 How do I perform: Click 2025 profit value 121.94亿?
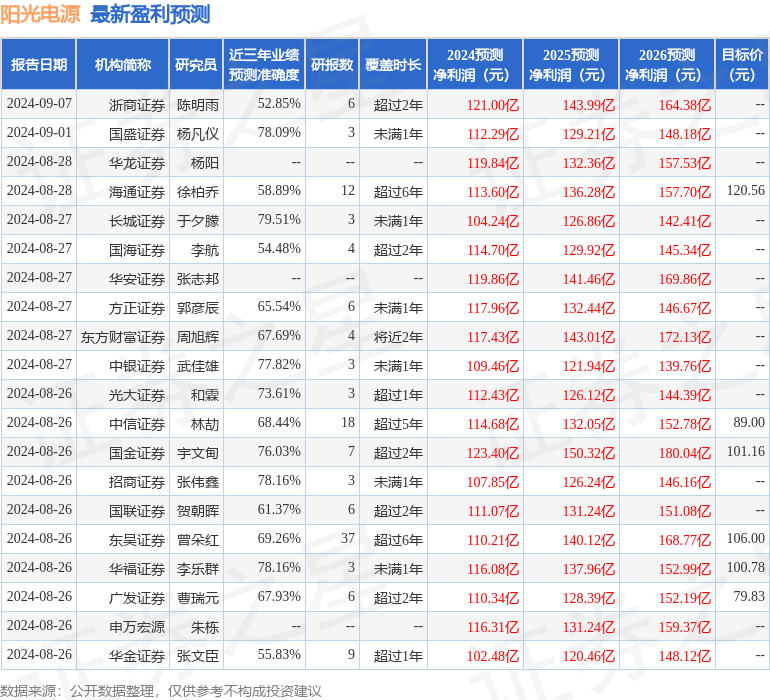(x=588, y=366)
